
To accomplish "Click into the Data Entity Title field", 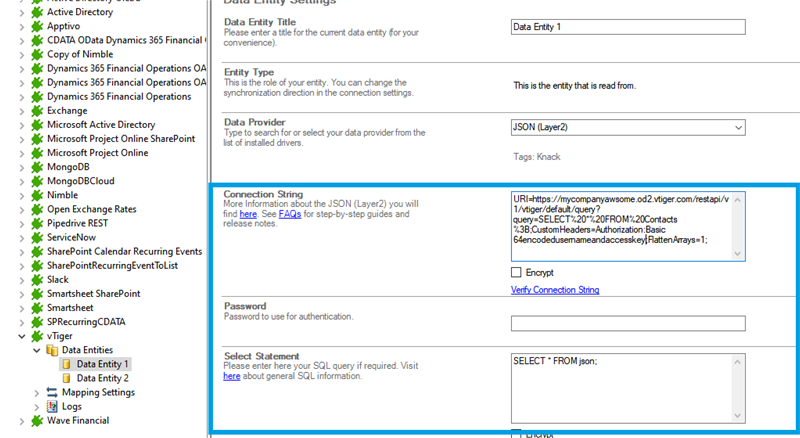I will point(627,28).
